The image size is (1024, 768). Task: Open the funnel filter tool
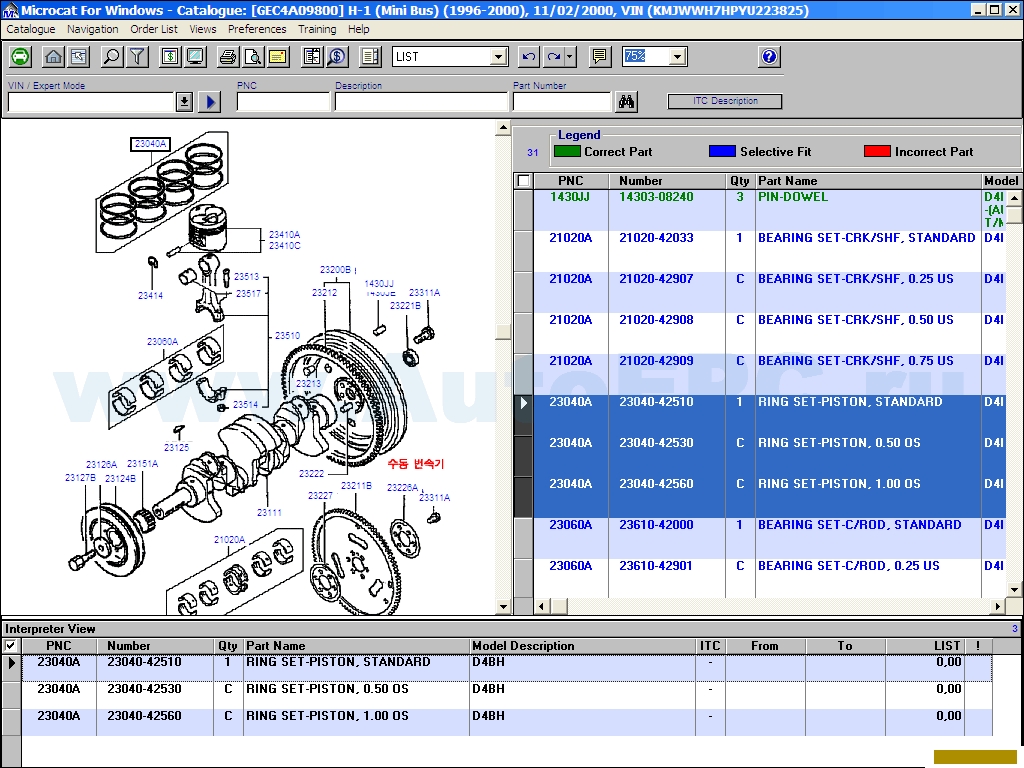(137, 57)
